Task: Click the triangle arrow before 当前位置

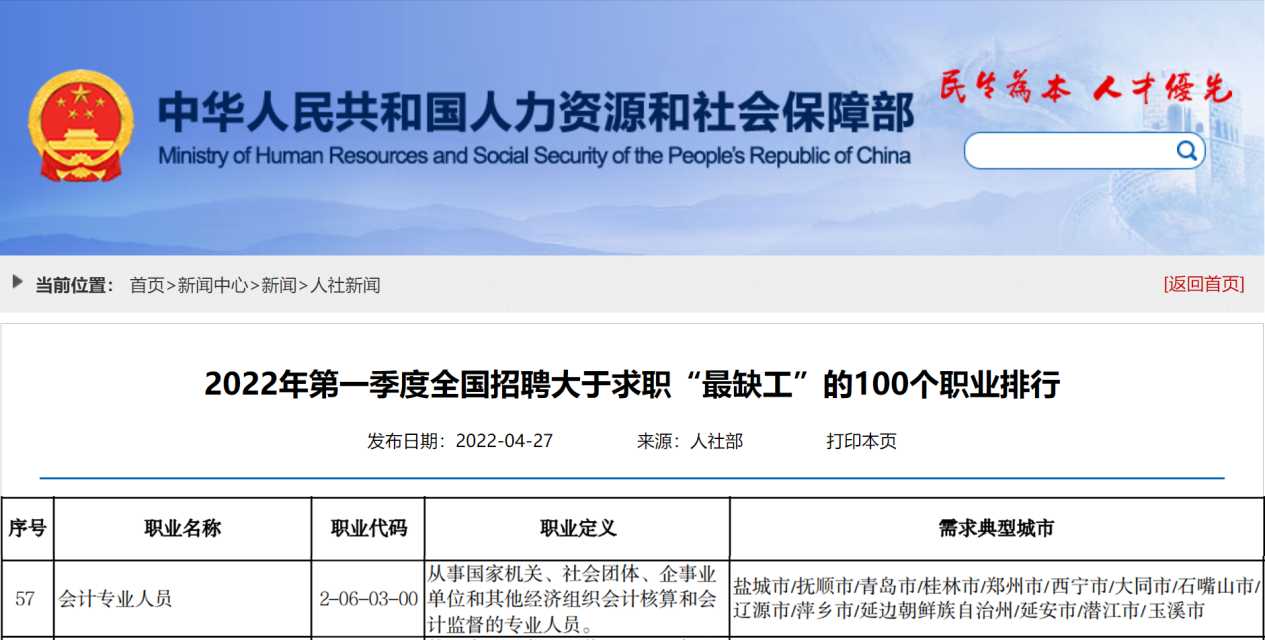Action: (x=18, y=283)
